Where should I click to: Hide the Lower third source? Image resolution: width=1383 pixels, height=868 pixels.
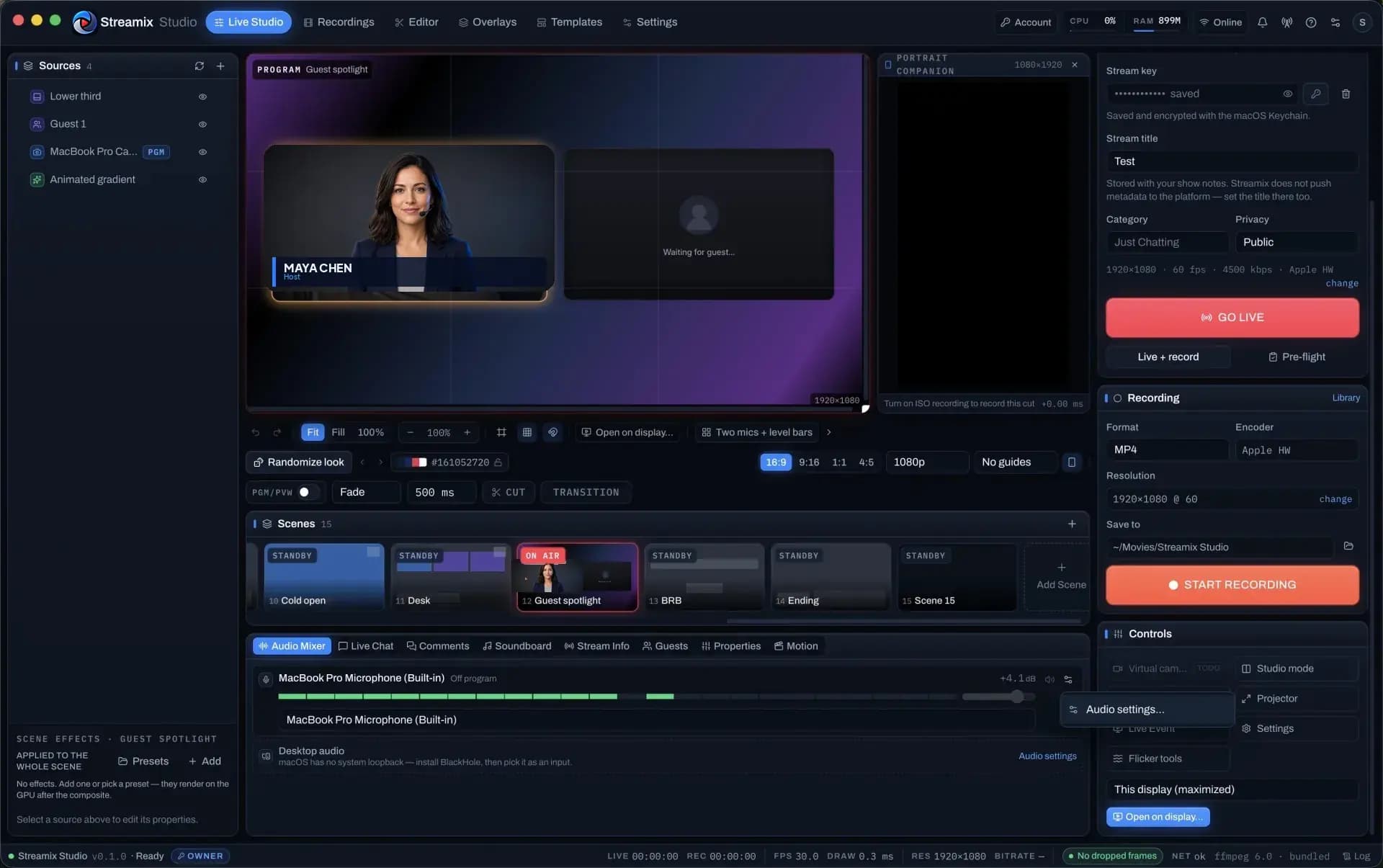tap(202, 97)
